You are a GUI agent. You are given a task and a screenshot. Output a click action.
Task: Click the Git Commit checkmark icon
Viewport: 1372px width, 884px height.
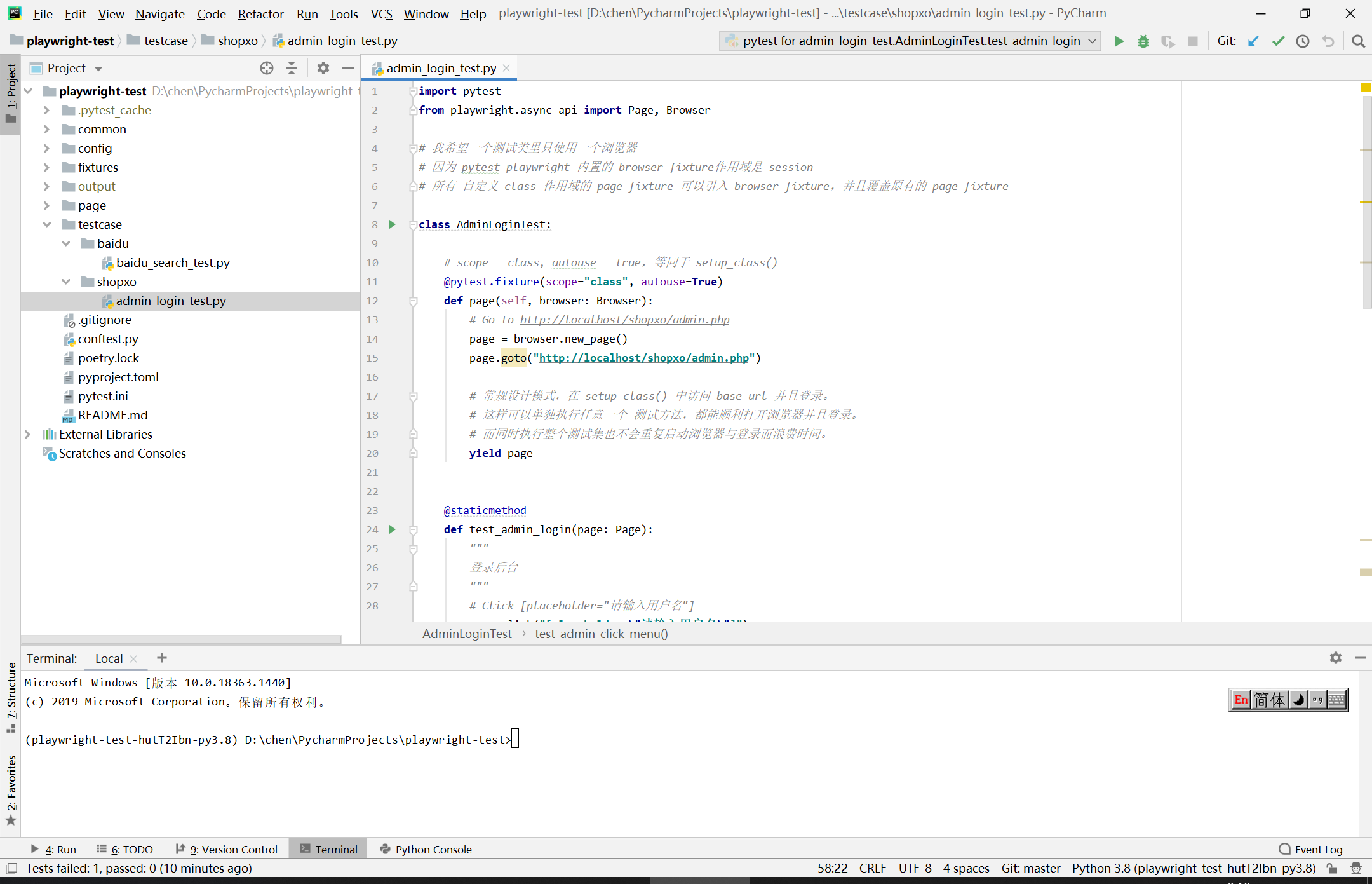1278,41
